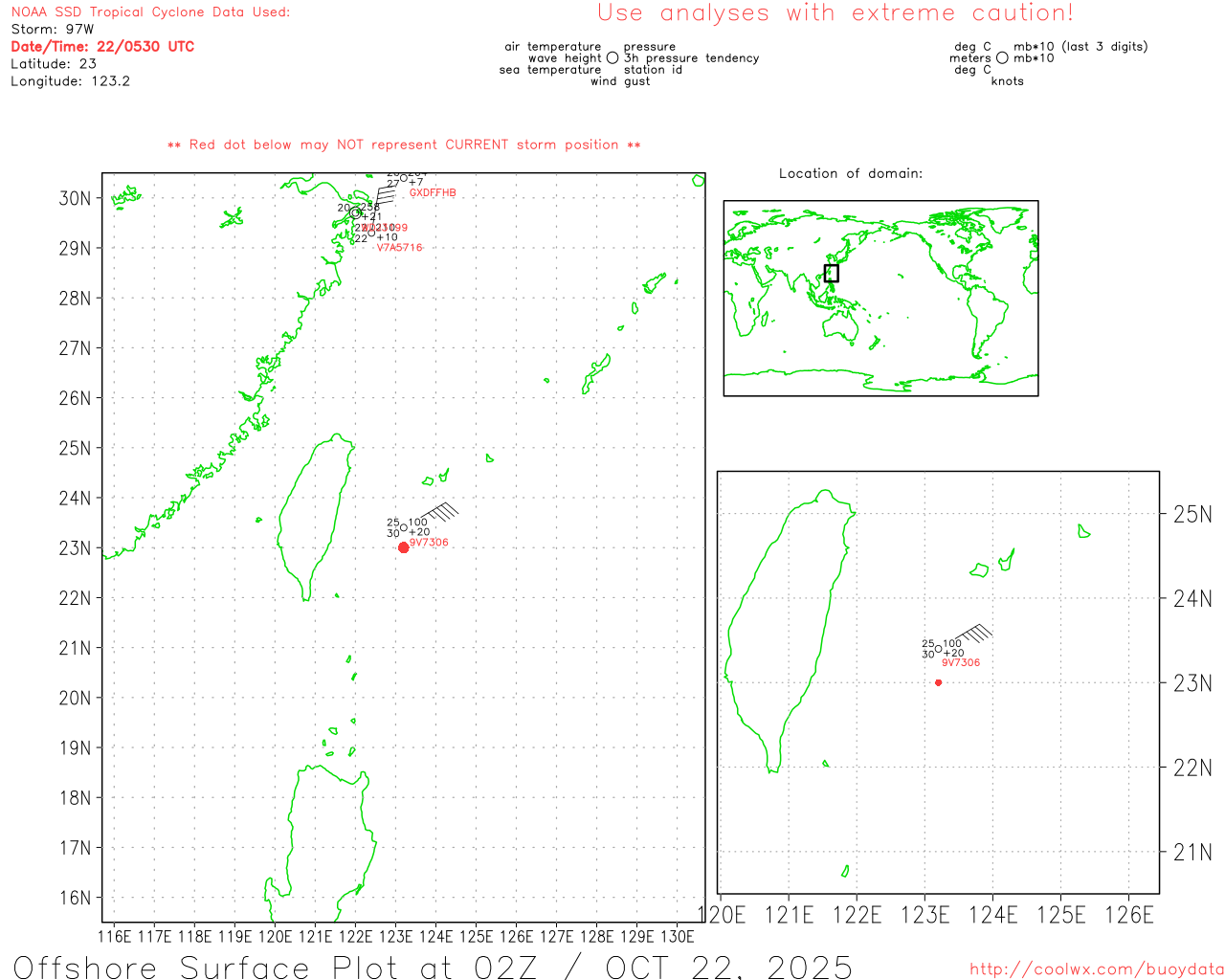Click the red Date/Time 22/0530 UTC text

[x=102, y=46]
